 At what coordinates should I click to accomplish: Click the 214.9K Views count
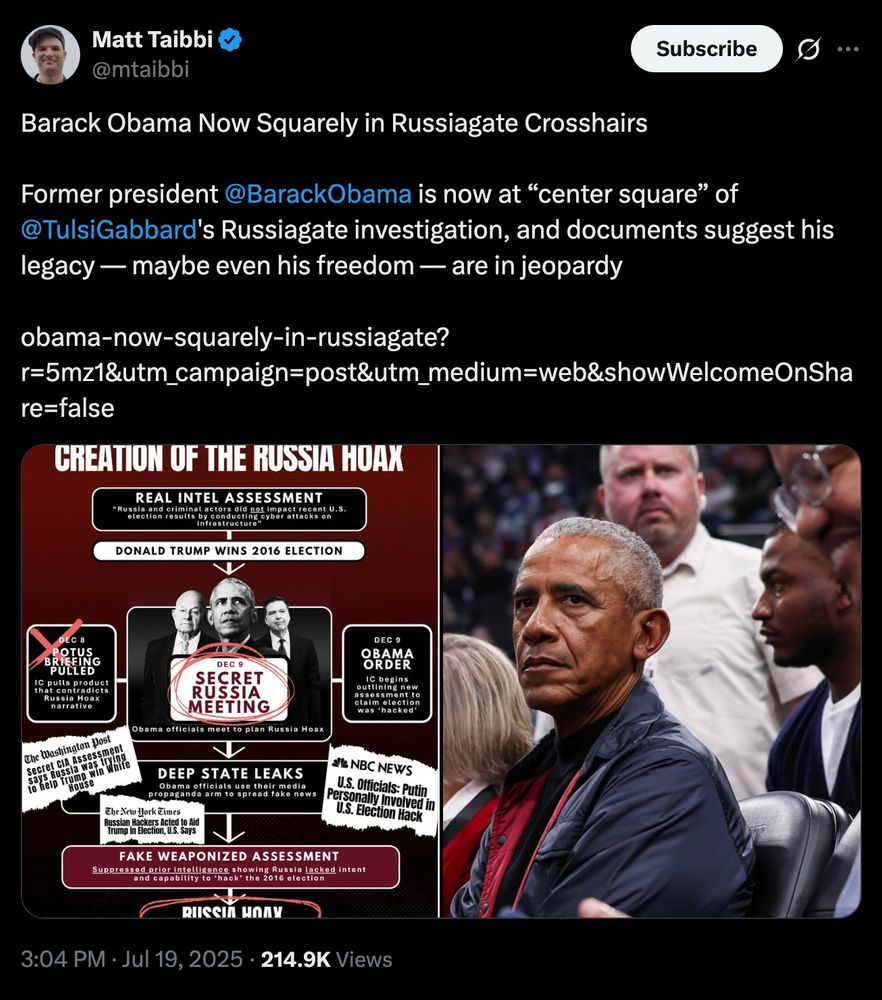[327, 959]
